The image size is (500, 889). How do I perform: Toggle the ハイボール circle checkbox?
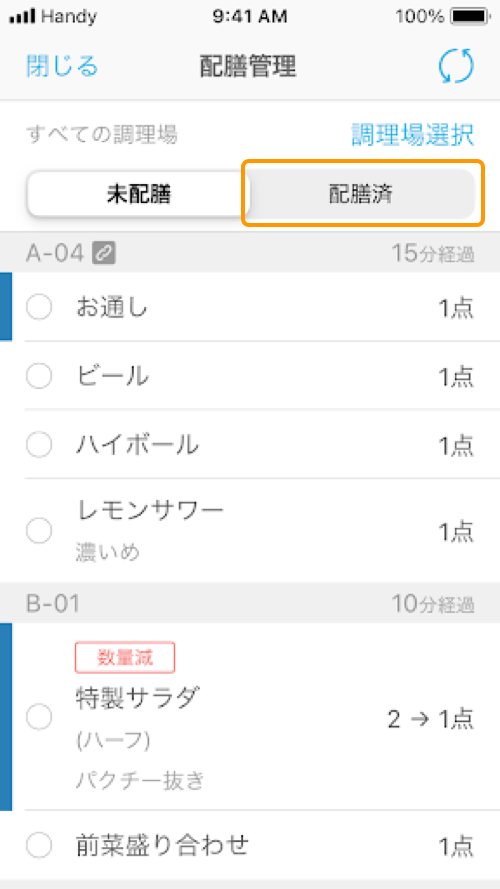pos(39,444)
